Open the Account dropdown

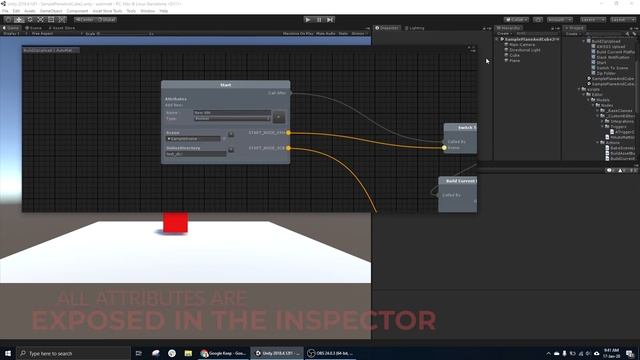point(559,20)
